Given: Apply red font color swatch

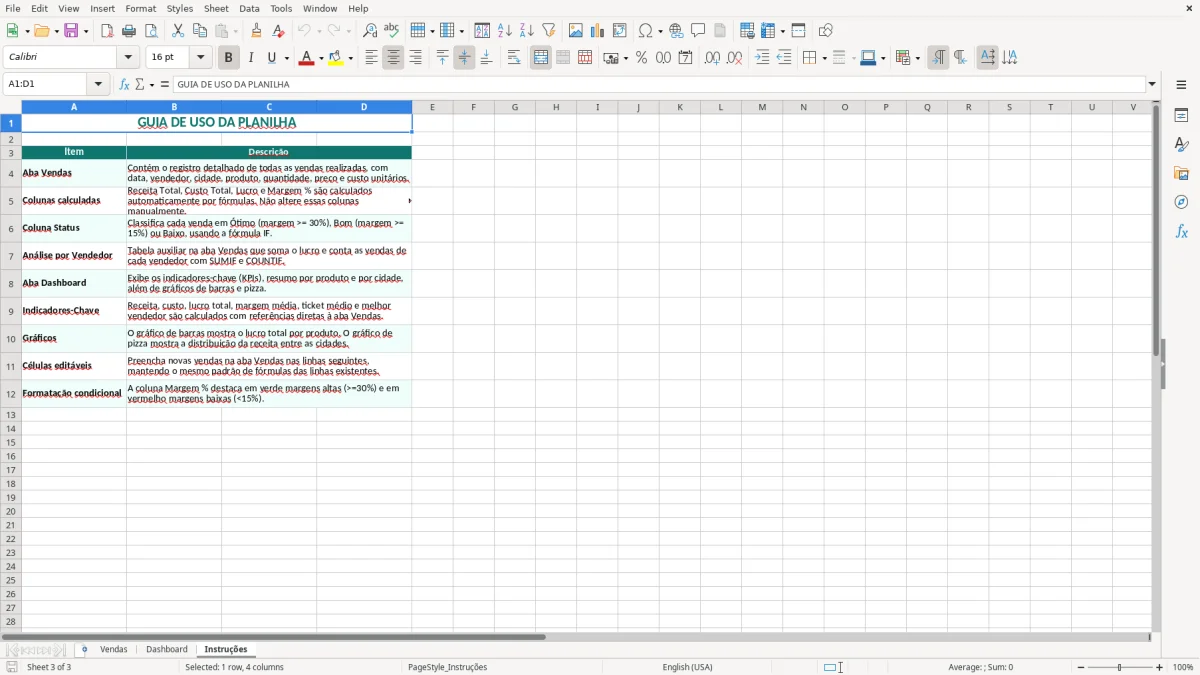Looking at the screenshot, I should [x=306, y=58].
